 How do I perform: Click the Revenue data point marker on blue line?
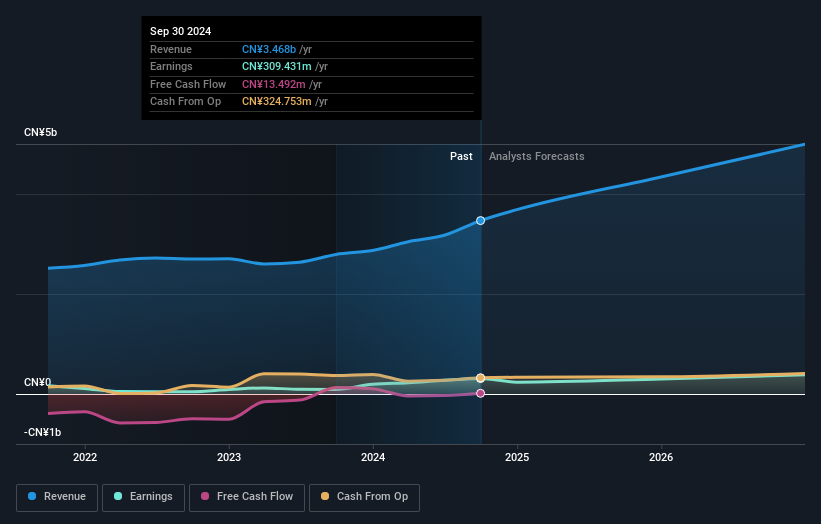480,221
